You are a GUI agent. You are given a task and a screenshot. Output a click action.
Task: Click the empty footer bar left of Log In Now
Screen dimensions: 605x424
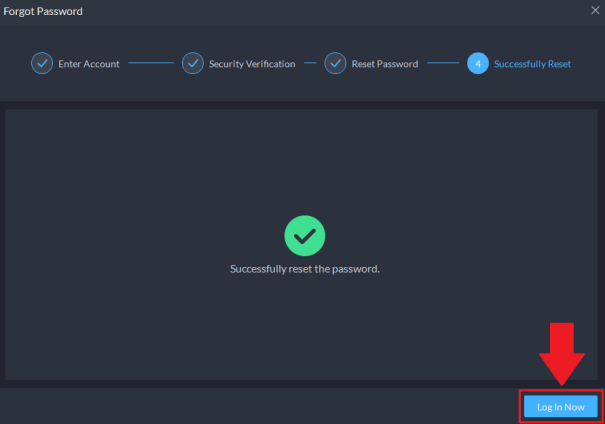[x=250, y=405]
